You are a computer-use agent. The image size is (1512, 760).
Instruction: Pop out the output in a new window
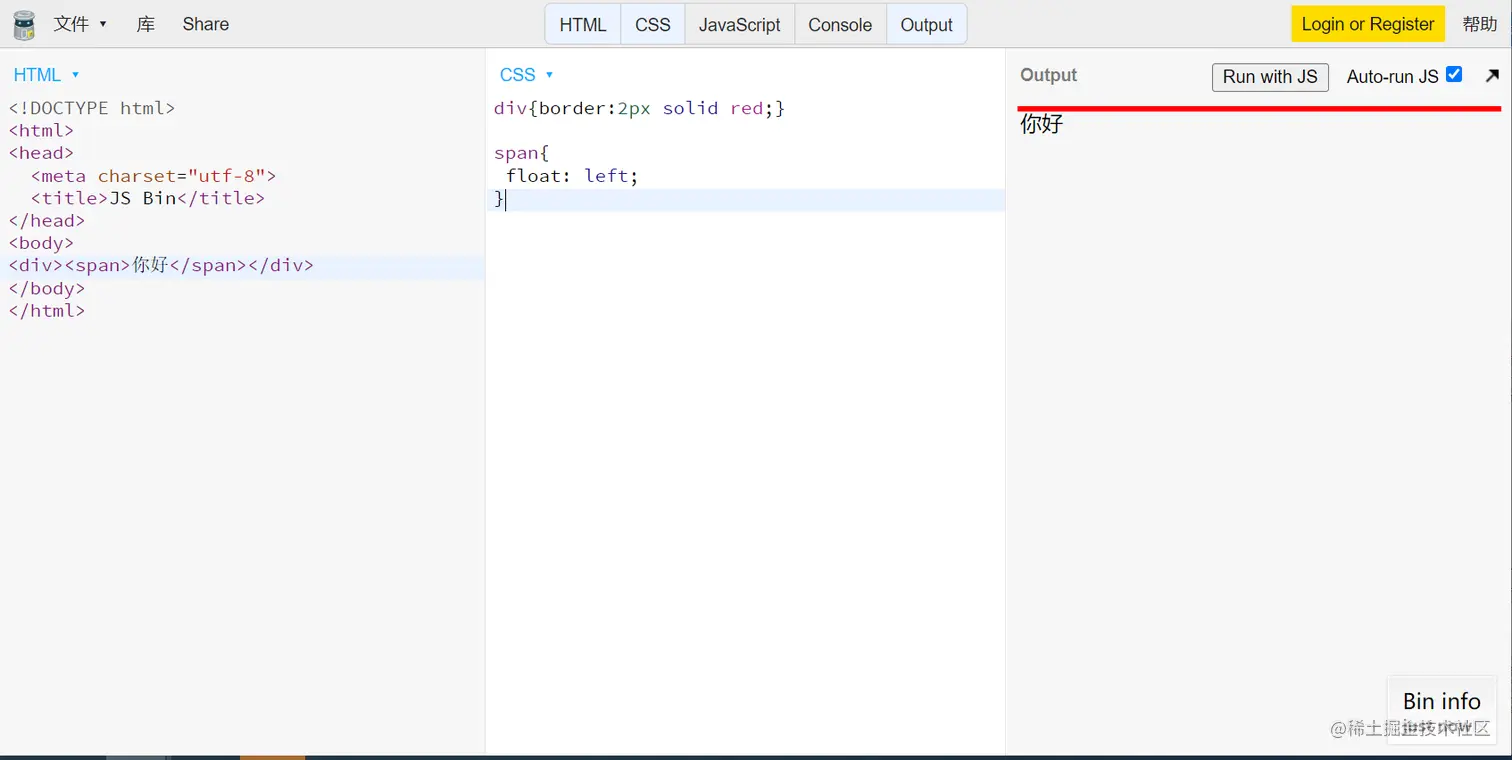point(1492,75)
